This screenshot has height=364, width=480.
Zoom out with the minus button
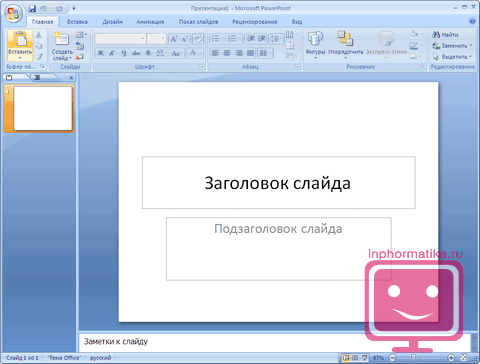coord(393,358)
